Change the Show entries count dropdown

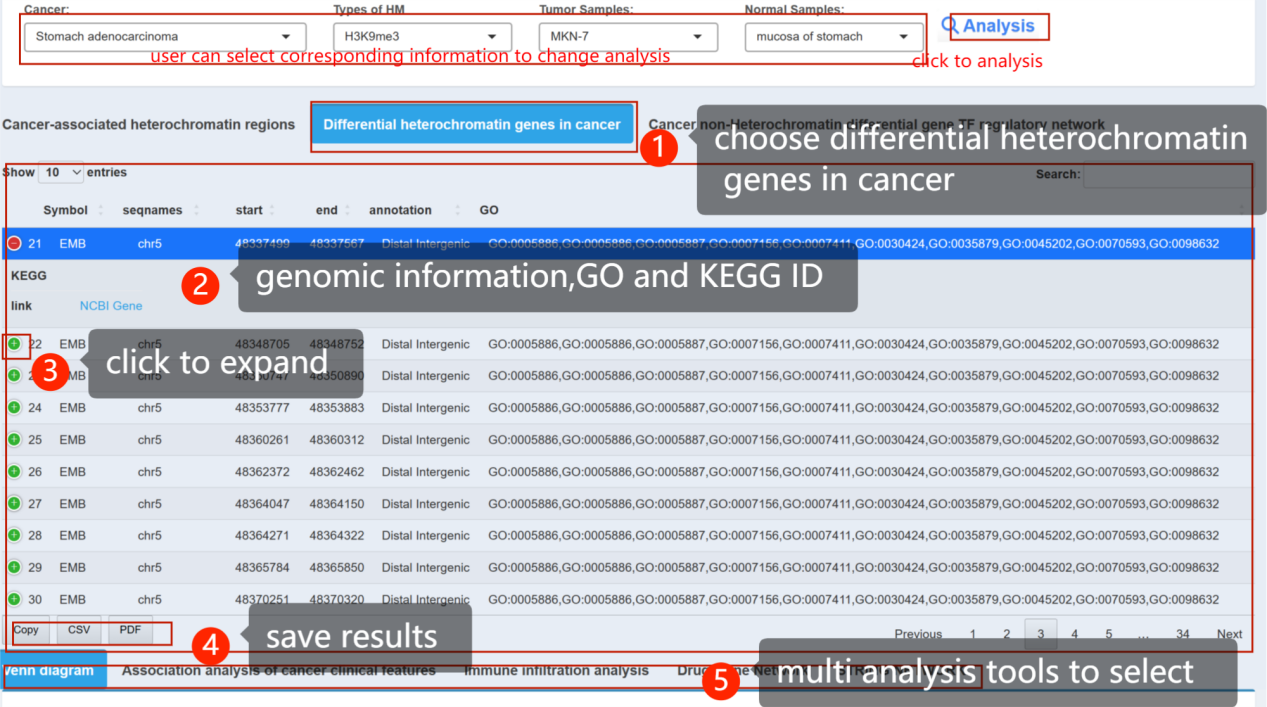click(x=61, y=173)
